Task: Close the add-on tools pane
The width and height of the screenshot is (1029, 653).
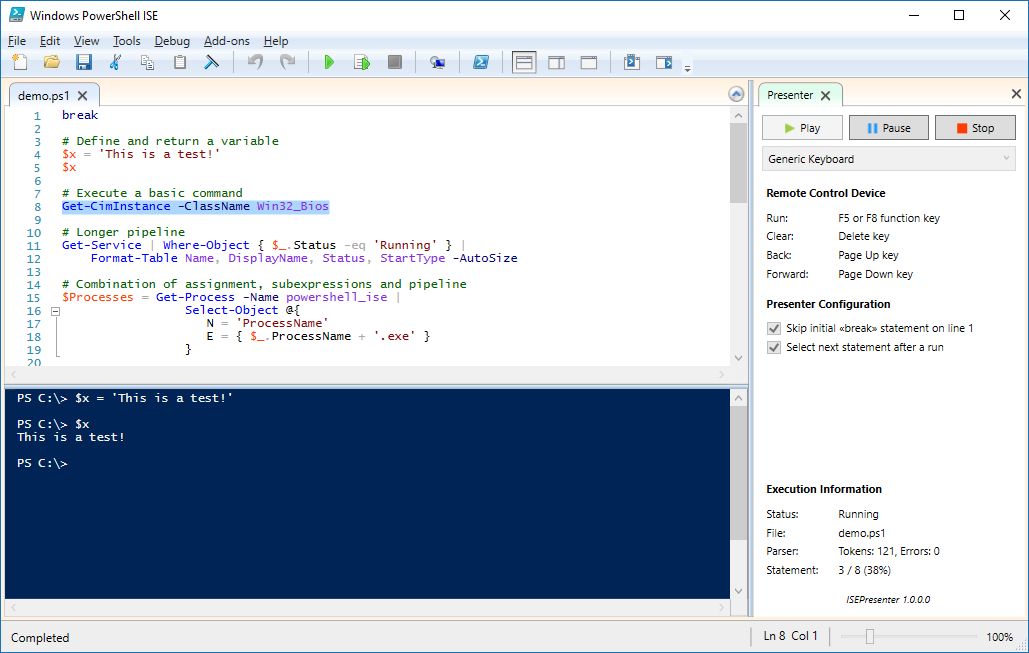Action: [1016, 94]
